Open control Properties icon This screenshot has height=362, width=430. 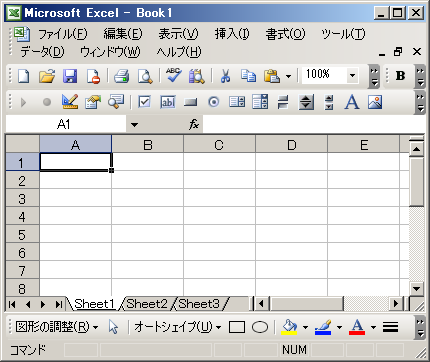coord(93,102)
